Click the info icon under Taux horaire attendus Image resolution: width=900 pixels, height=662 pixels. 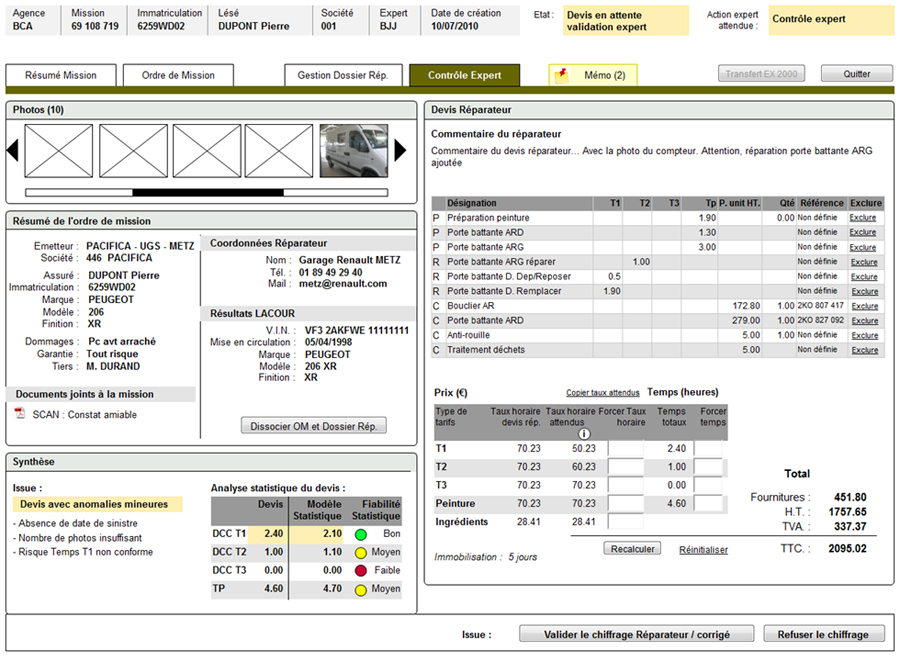[x=583, y=434]
